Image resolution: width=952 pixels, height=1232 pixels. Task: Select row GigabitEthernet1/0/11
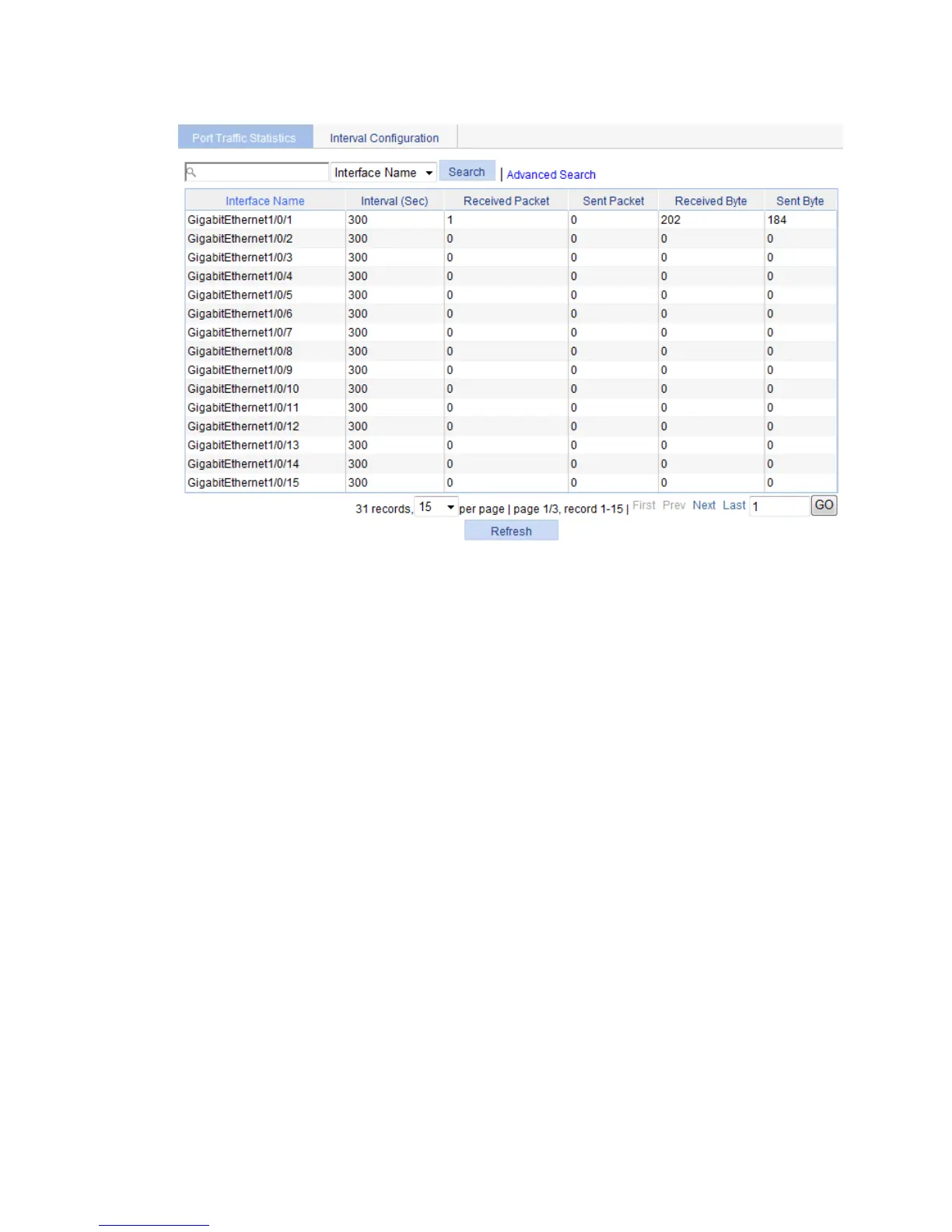pyautogui.click(x=511, y=408)
